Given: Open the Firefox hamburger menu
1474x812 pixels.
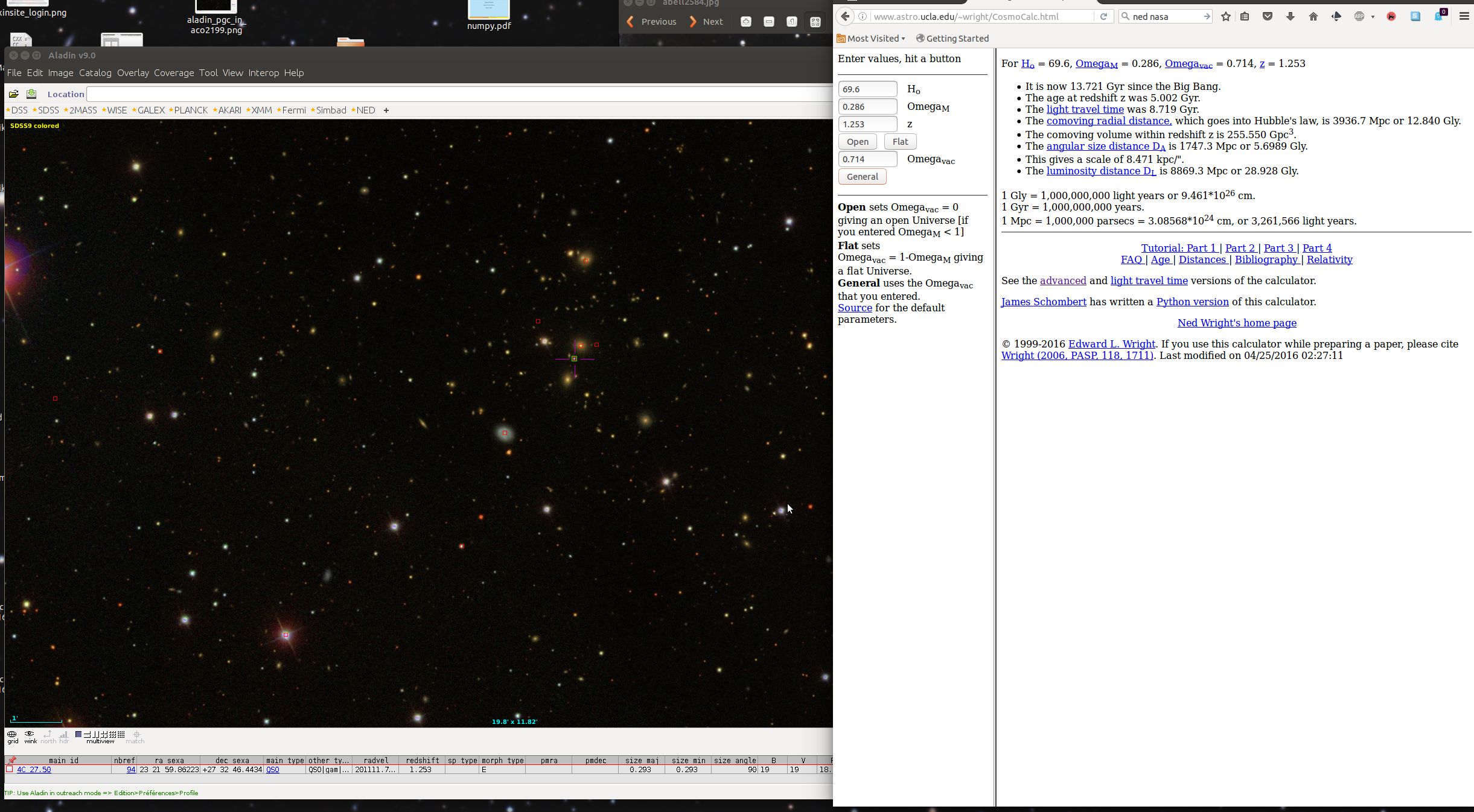Looking at the screenshot, I should click(1464, 16).
